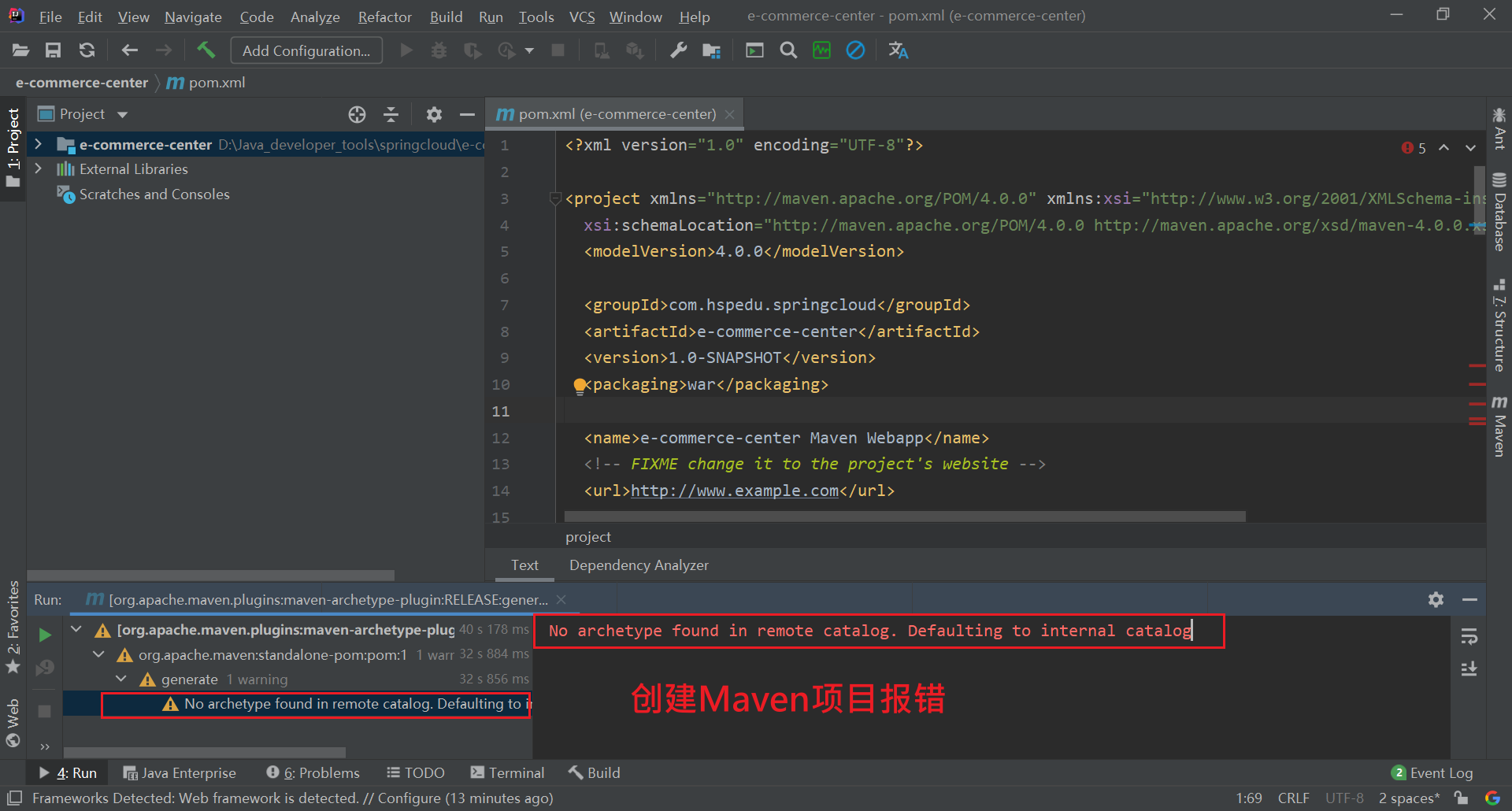1512x811 pixels.
Task: Switch to Dependency Analyzer tab
Action: pos(639,565)
